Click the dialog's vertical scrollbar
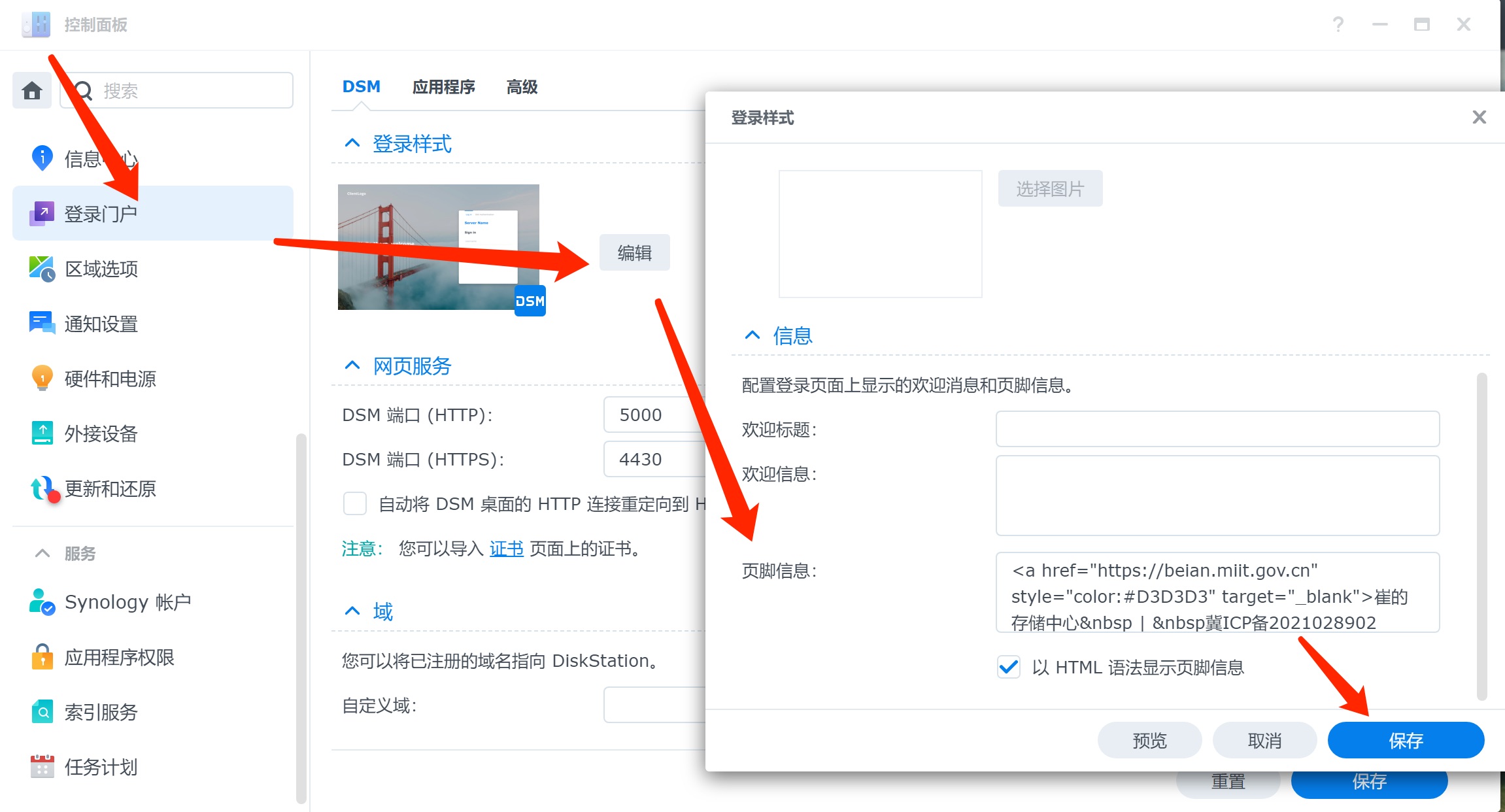The image size is (1505, 812). 1481,536
